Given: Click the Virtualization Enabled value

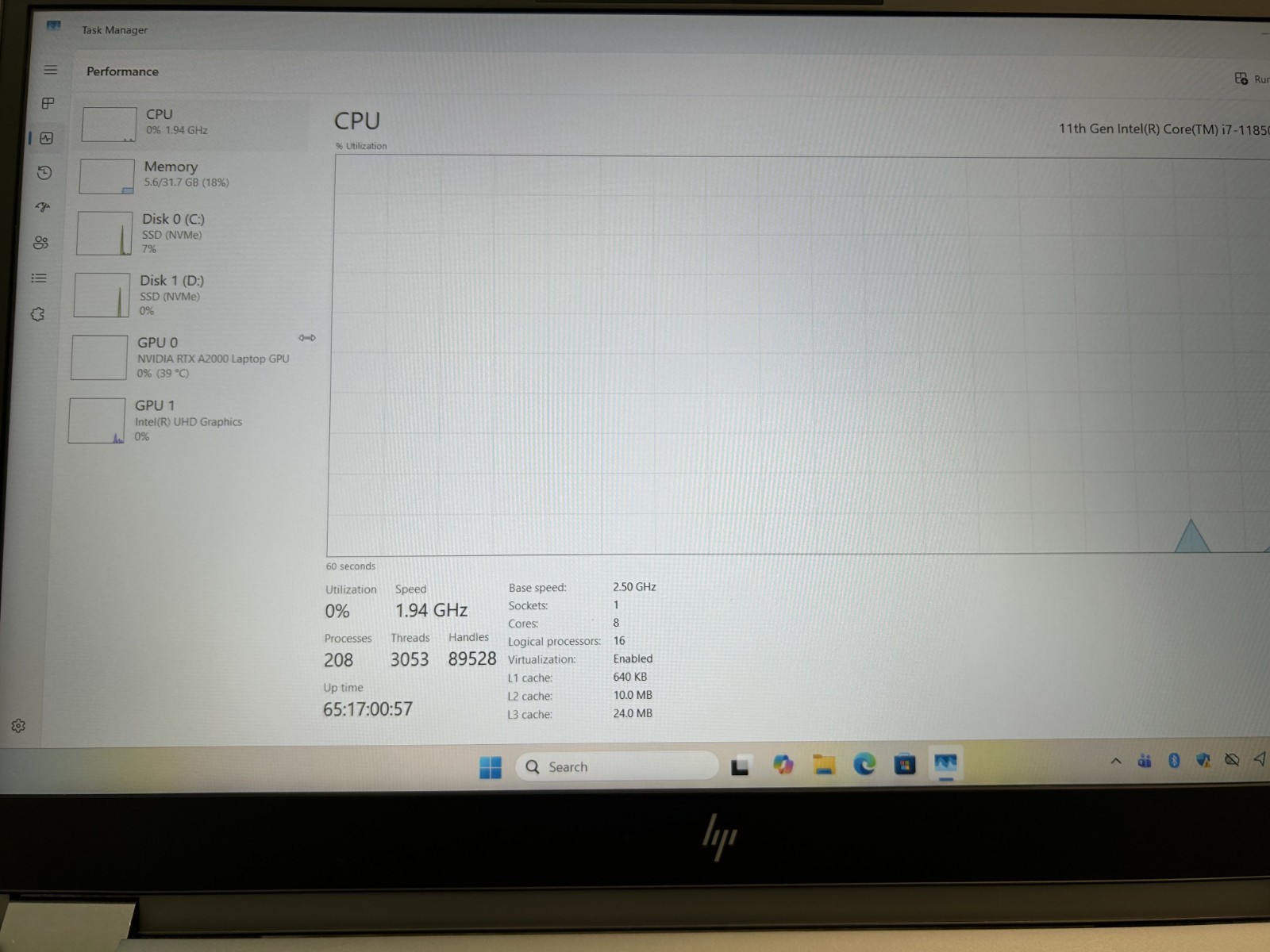Looking at the screenshot, I should 633,658.
